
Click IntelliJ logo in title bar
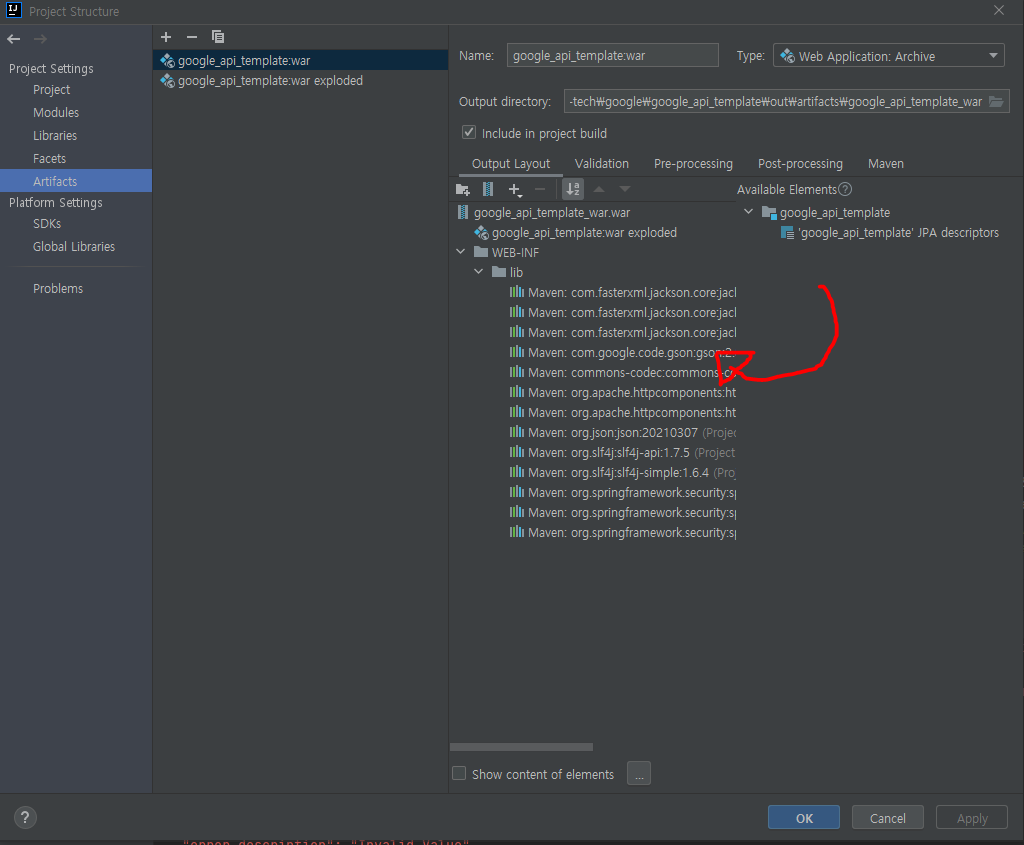pyautogui.click(x=14, y=10)
